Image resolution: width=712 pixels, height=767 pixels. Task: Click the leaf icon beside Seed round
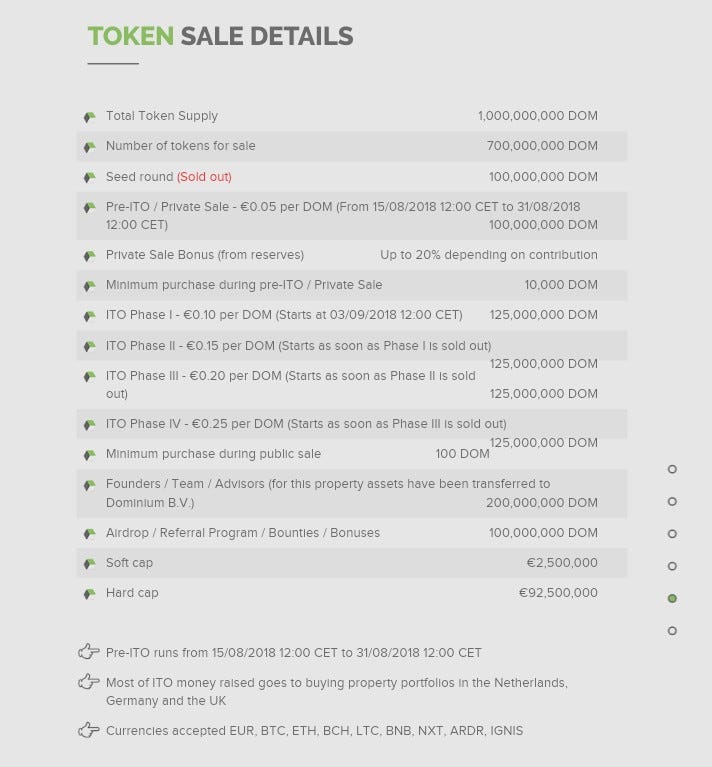[x=89, y=178]
